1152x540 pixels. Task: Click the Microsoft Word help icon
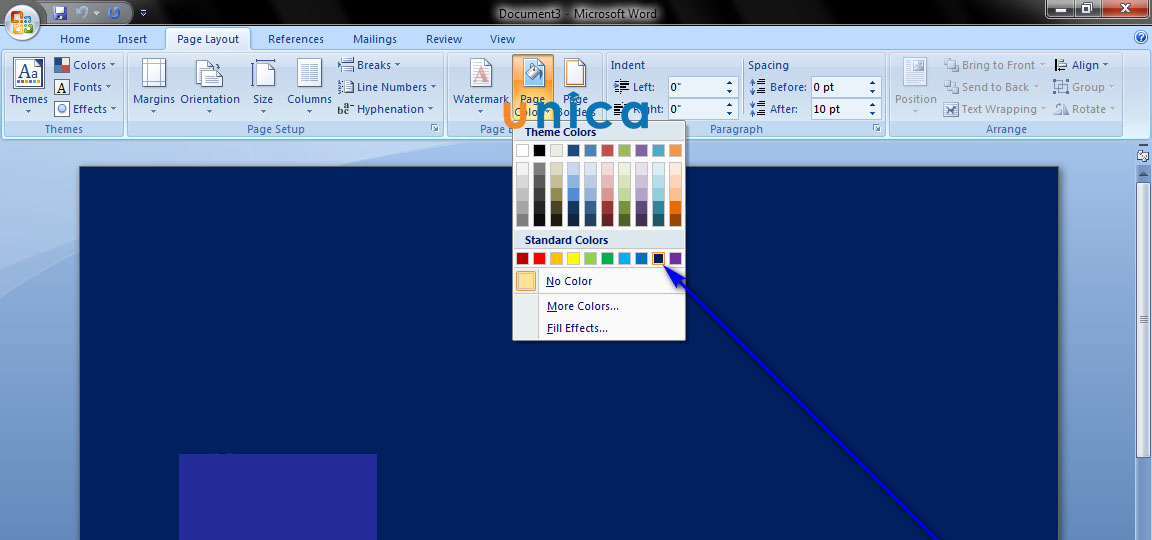pos(1141,38)
